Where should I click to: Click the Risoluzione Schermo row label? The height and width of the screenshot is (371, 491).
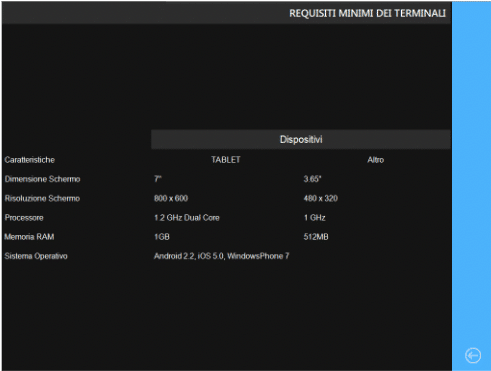42,198
